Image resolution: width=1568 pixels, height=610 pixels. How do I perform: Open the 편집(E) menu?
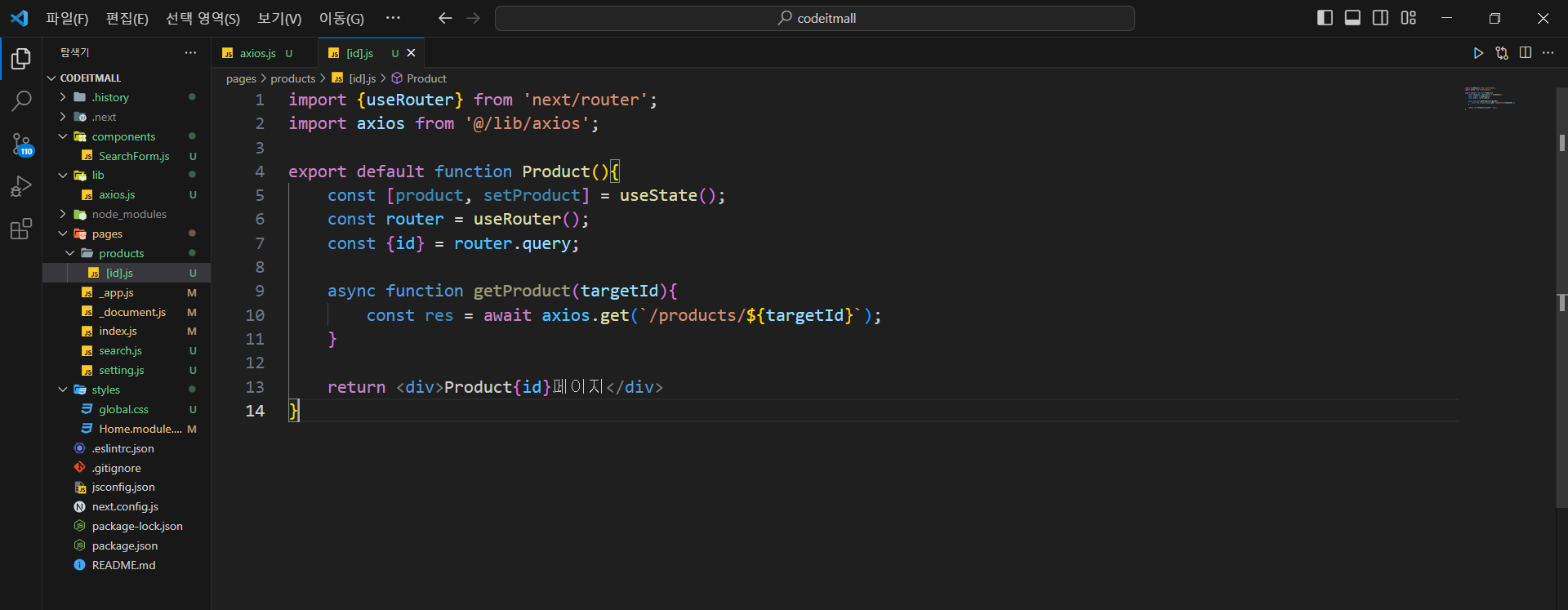coord(127,18)
